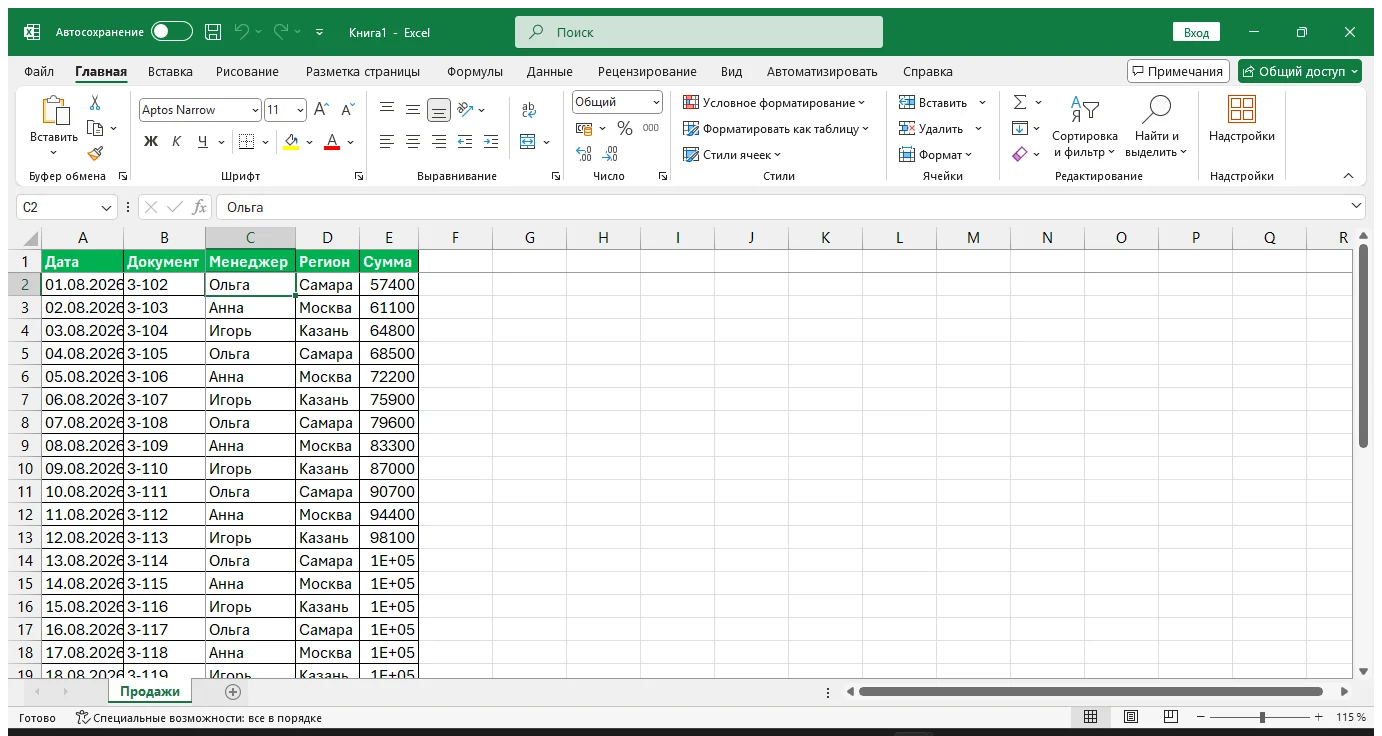
Task: Switch to the Данные tab
Action: pos(550,72)
